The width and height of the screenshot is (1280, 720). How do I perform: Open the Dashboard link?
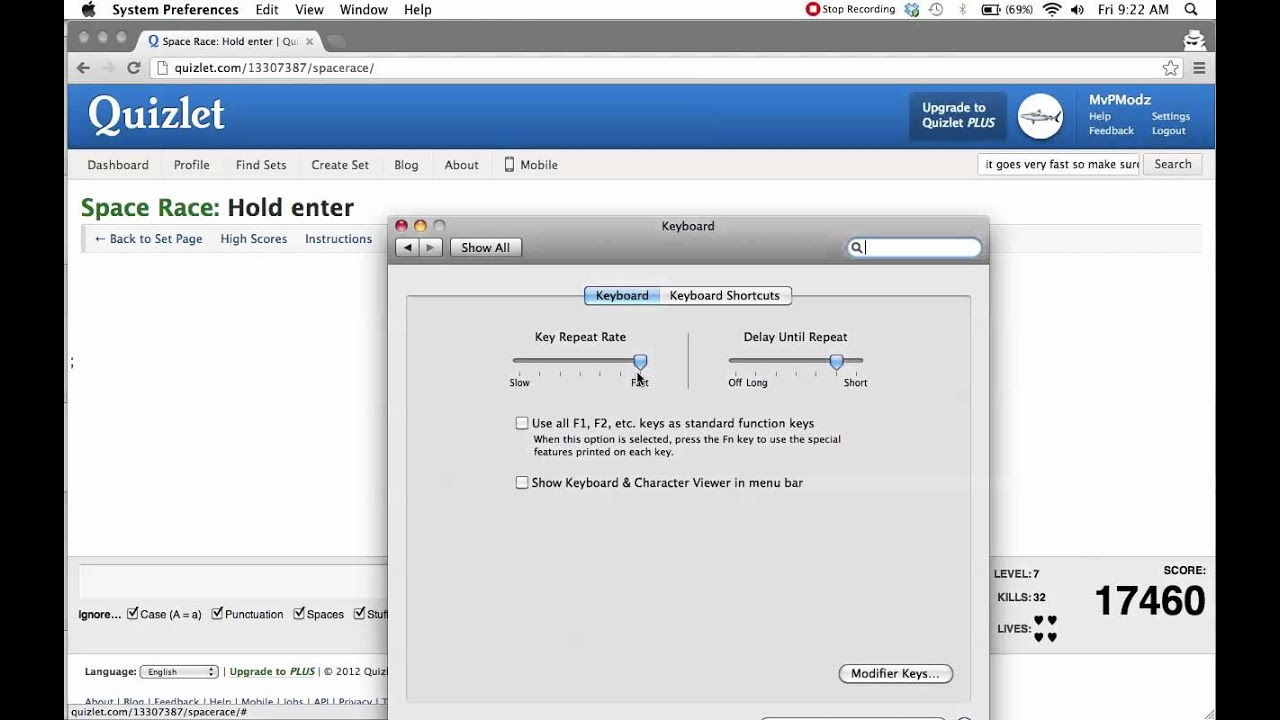tap(118, 165)
